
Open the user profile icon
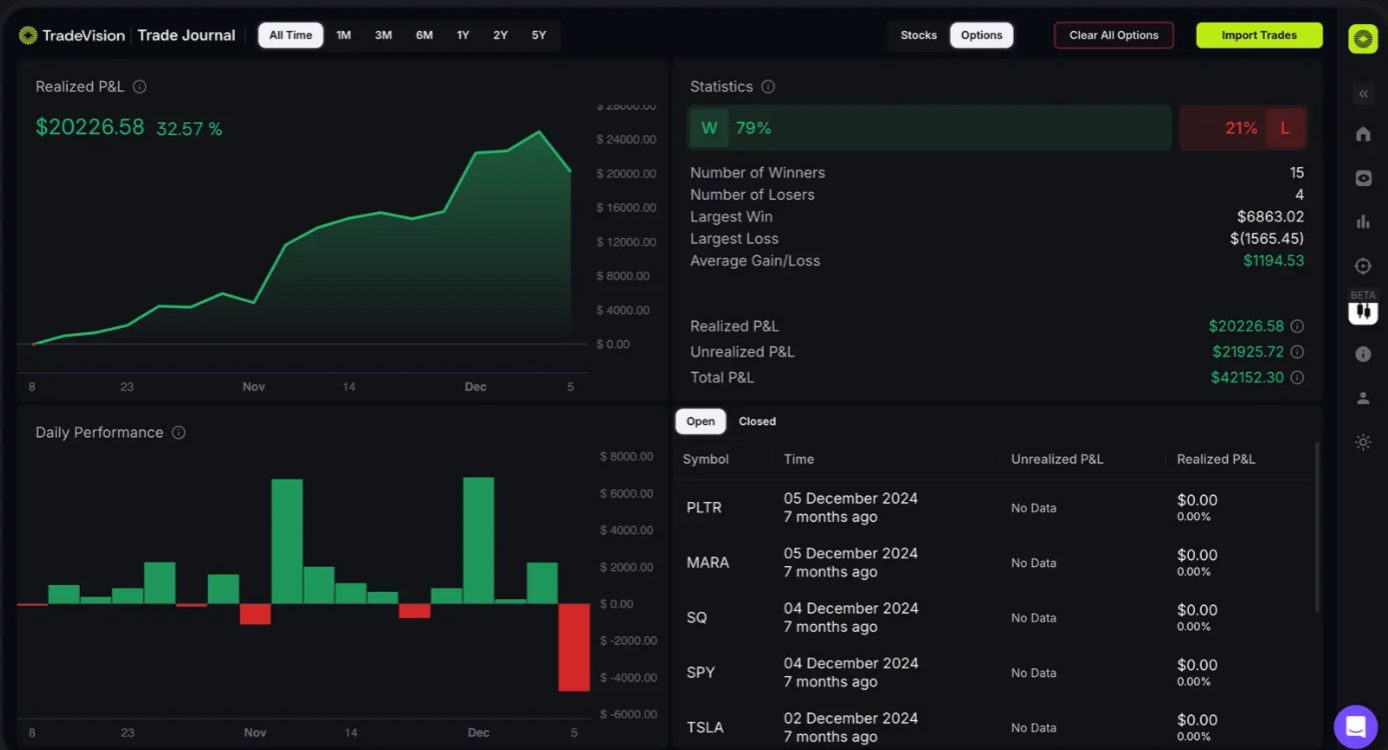click(x=1363, y=398)
